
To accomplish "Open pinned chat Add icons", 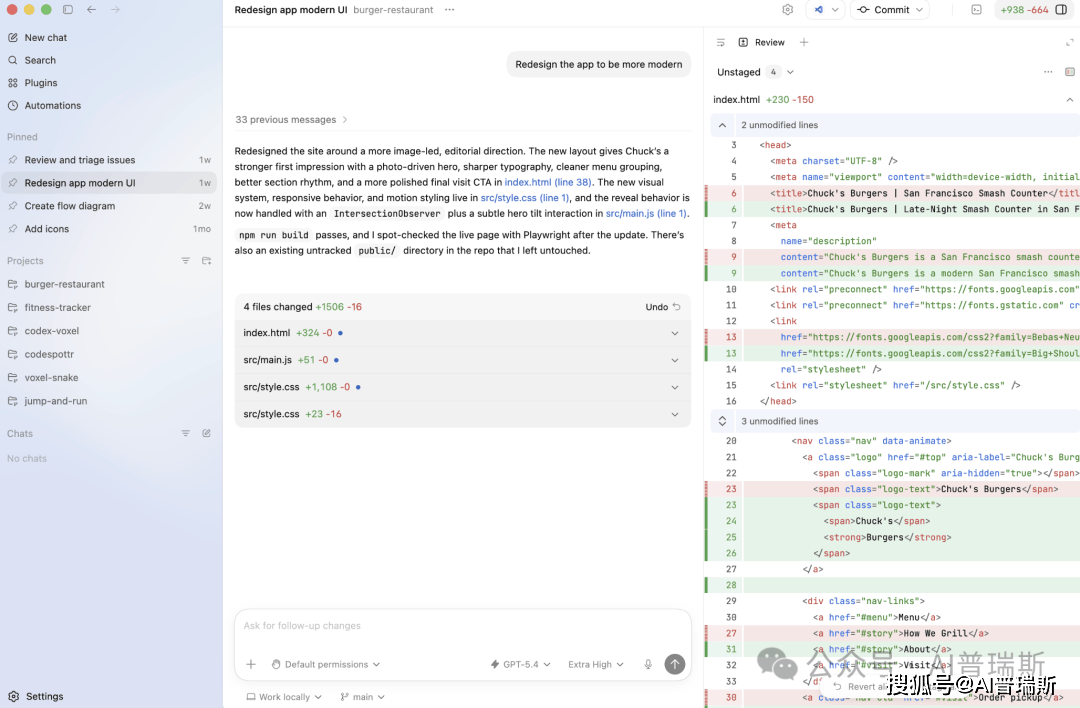I will click(110, 229).
